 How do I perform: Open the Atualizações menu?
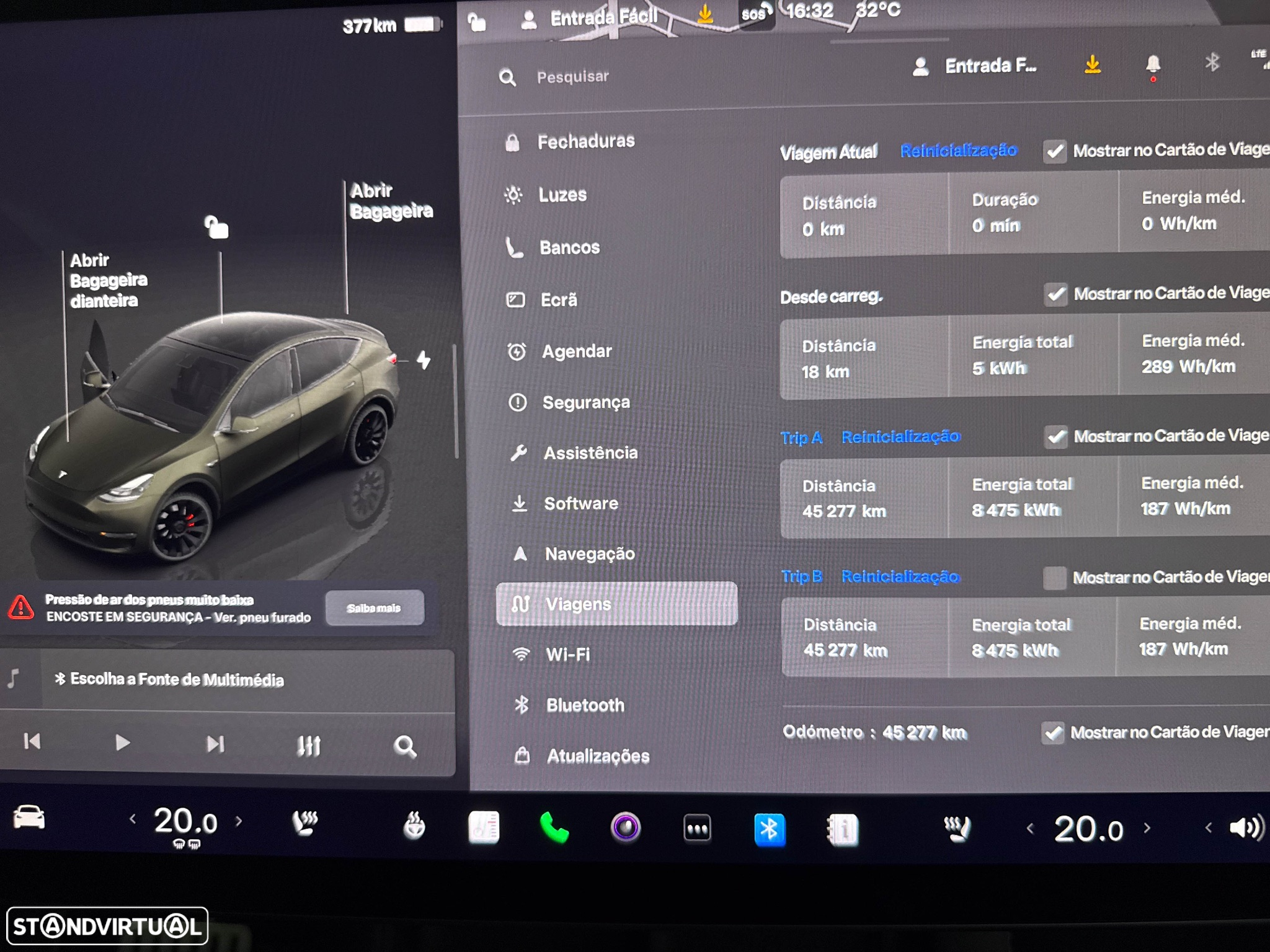(x=598, y=756)
